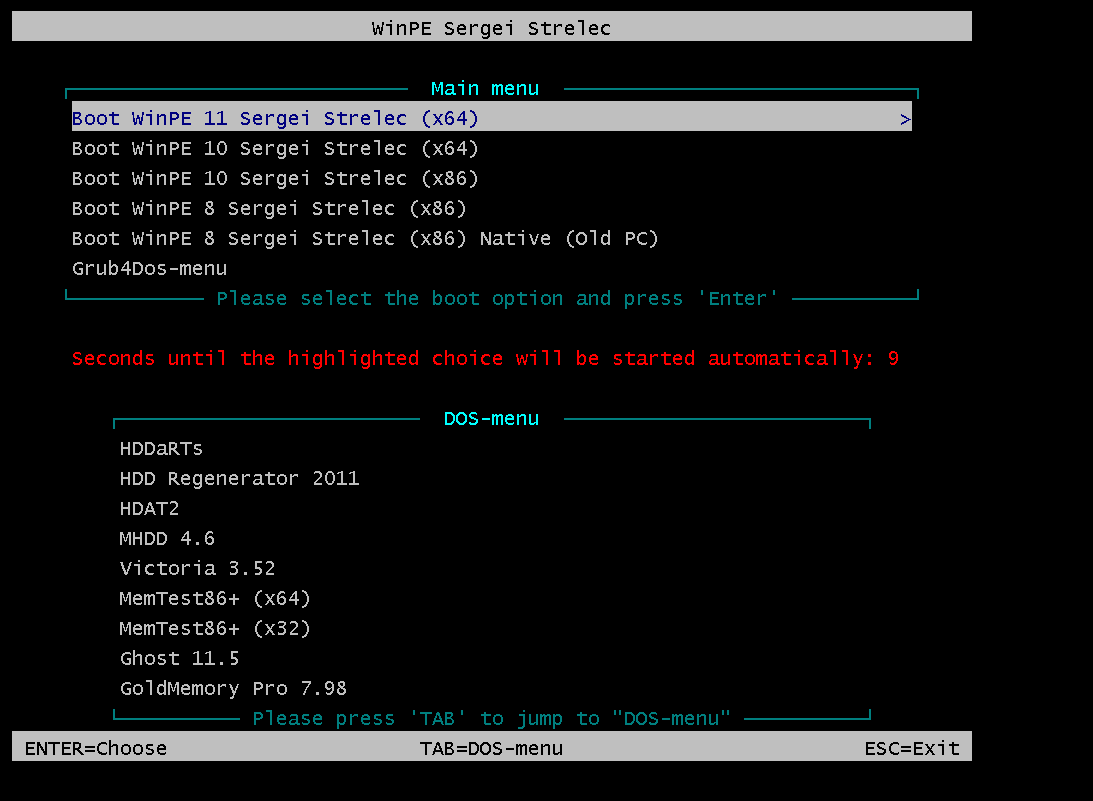This screenshot has height=801, width=1093.
Task: Launch MHDD 4.6
Action: coord(167,538)
